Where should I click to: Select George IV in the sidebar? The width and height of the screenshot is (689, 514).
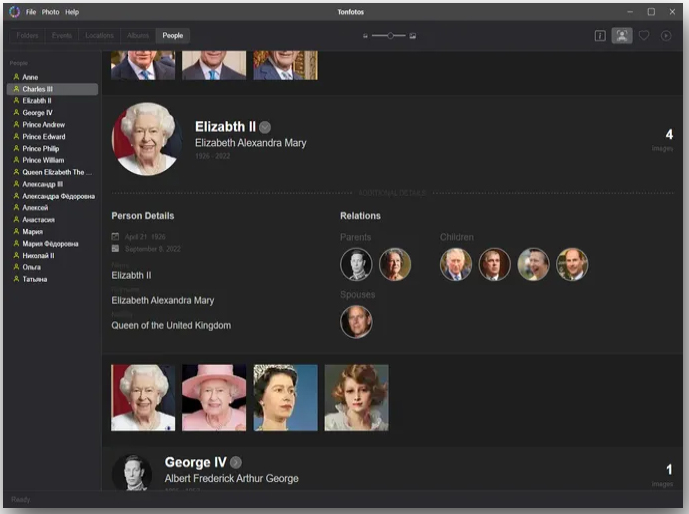tap(52, 113)
